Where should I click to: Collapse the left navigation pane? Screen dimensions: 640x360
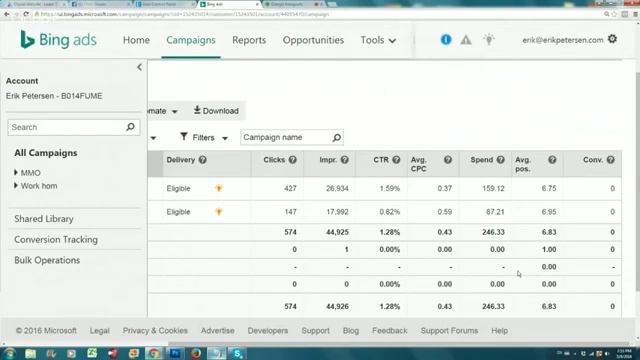click(139, 67)
